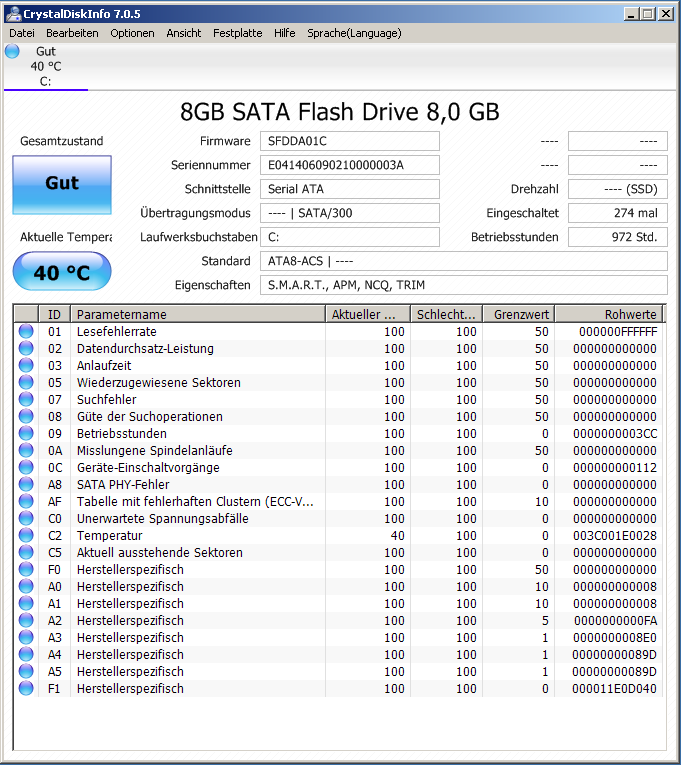681x765 pixels.
Task: Click status orb for Güte der Suchoperationen
Action: click(26, 416)
